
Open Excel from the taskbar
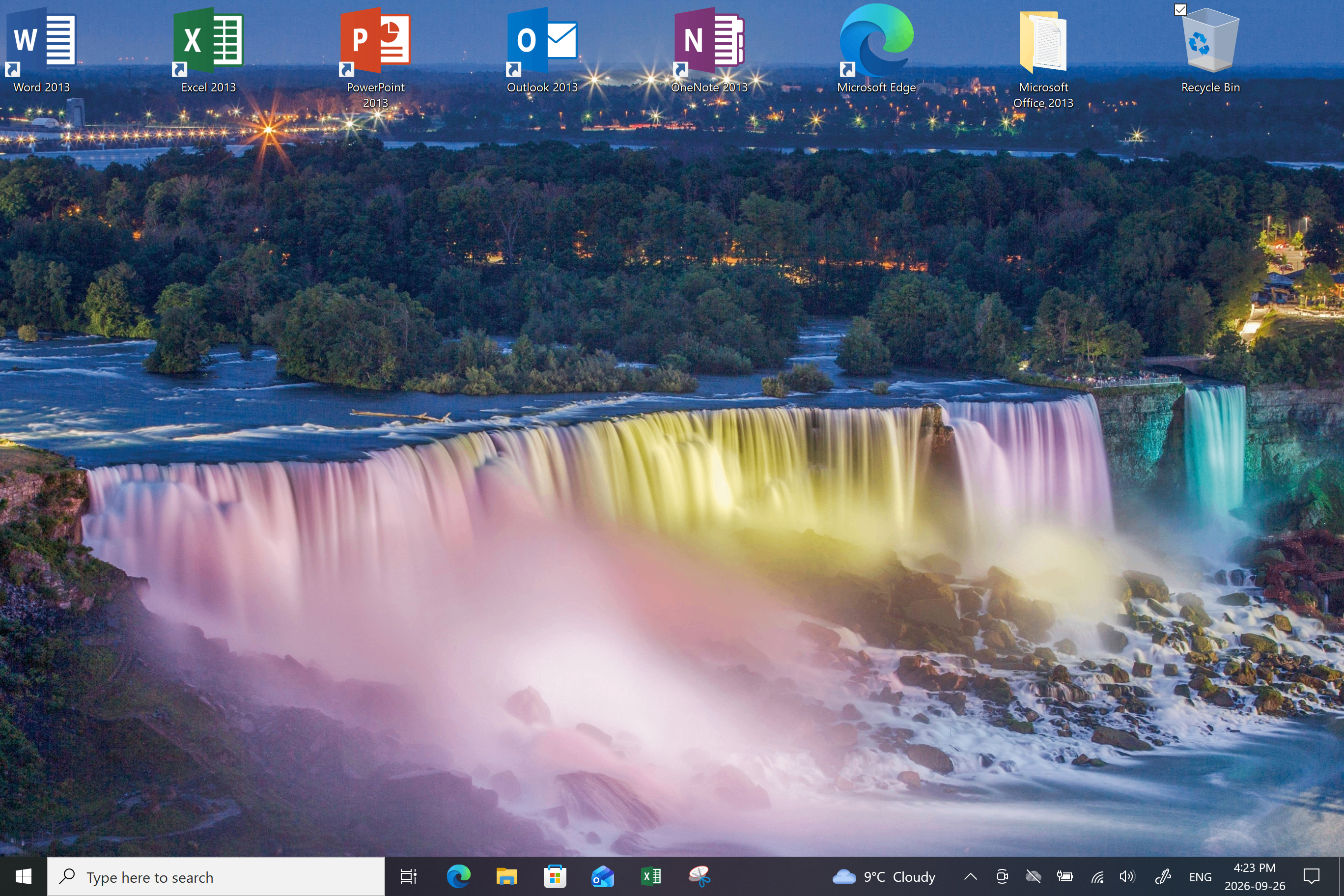(651, 876)
